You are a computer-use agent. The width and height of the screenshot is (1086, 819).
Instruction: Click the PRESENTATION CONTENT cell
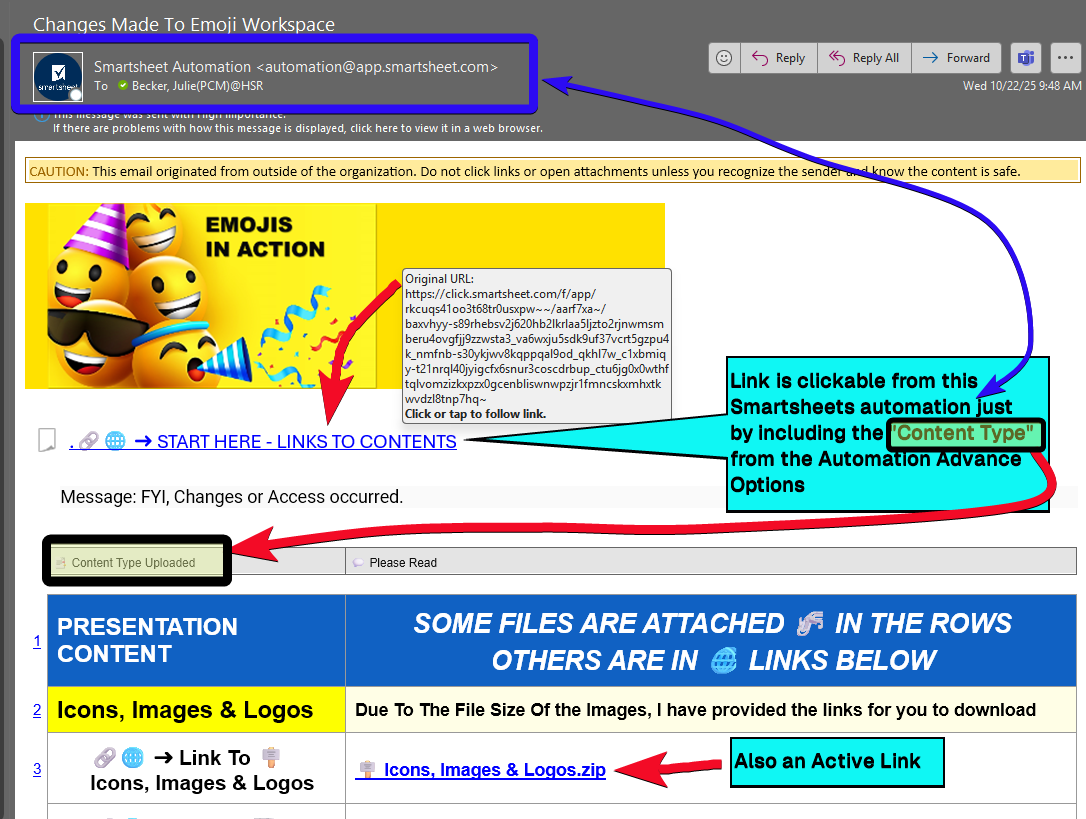click(x=197, y=640)
